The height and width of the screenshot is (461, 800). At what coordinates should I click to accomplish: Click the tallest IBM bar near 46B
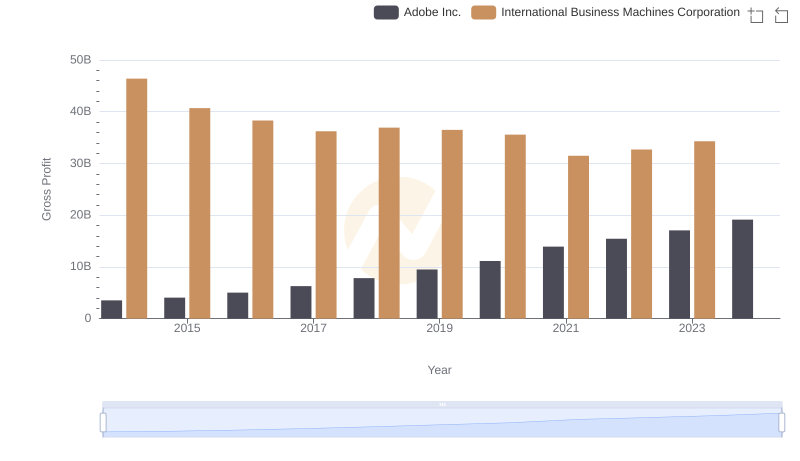click(x=137, y=198)
